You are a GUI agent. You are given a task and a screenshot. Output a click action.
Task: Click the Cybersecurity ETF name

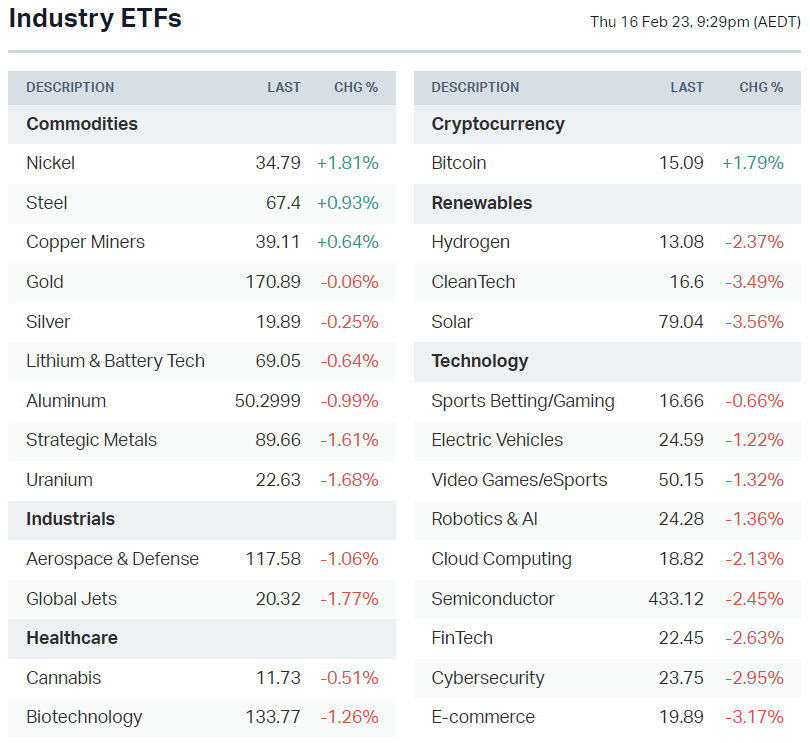(488, 678)
